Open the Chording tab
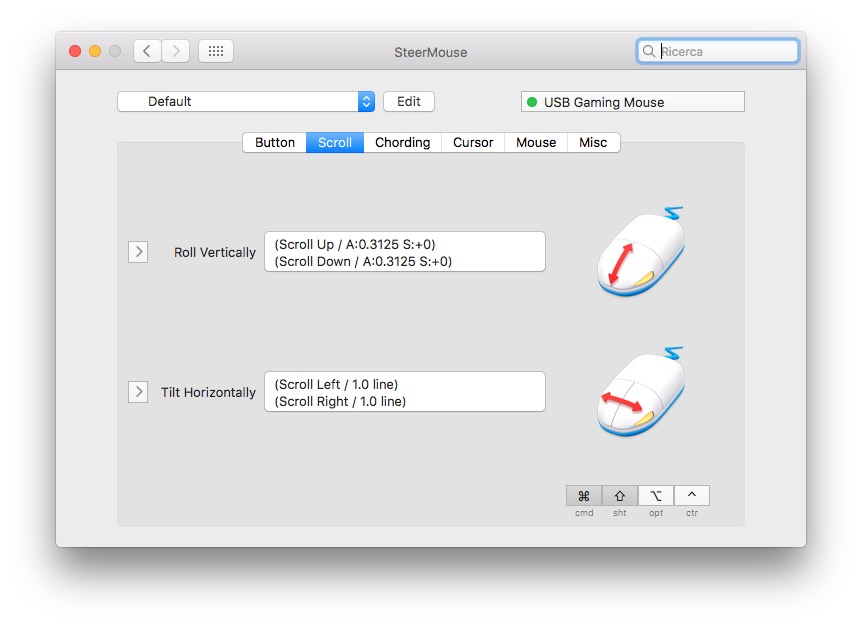 pos(402,142)
